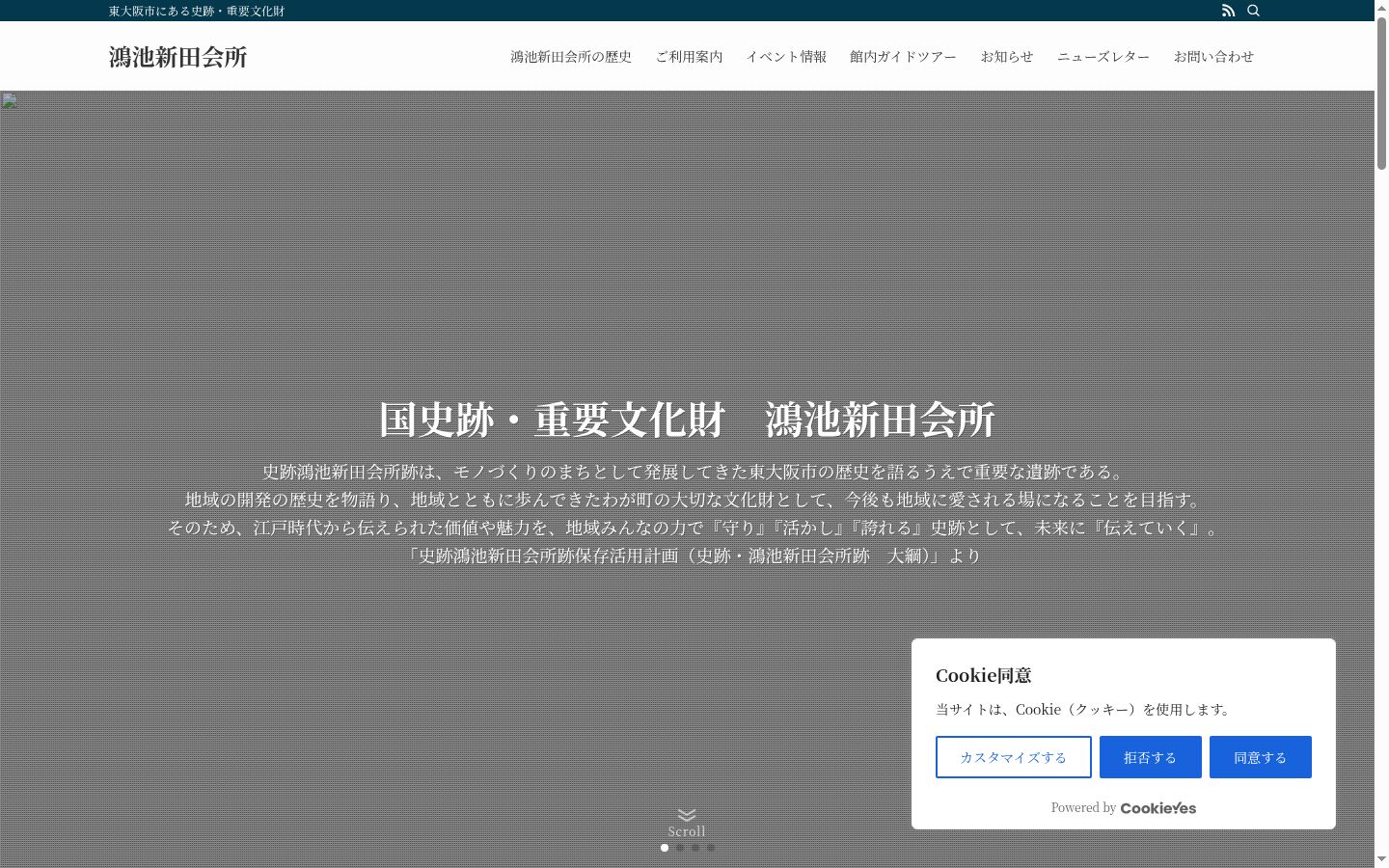
Task: Click the hero heading 国史跡・重要文化財 鴻池新田会所
Action: click(687, 420)
